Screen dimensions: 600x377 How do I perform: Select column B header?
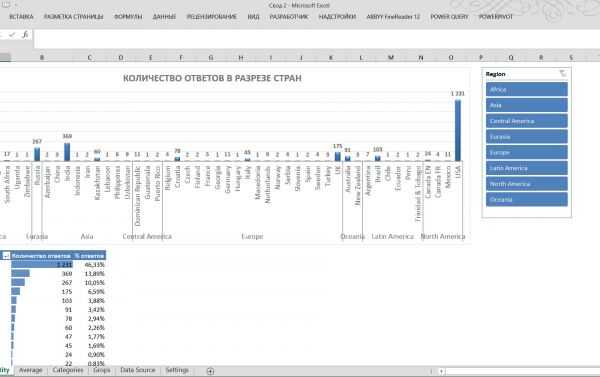pos(42,57)
